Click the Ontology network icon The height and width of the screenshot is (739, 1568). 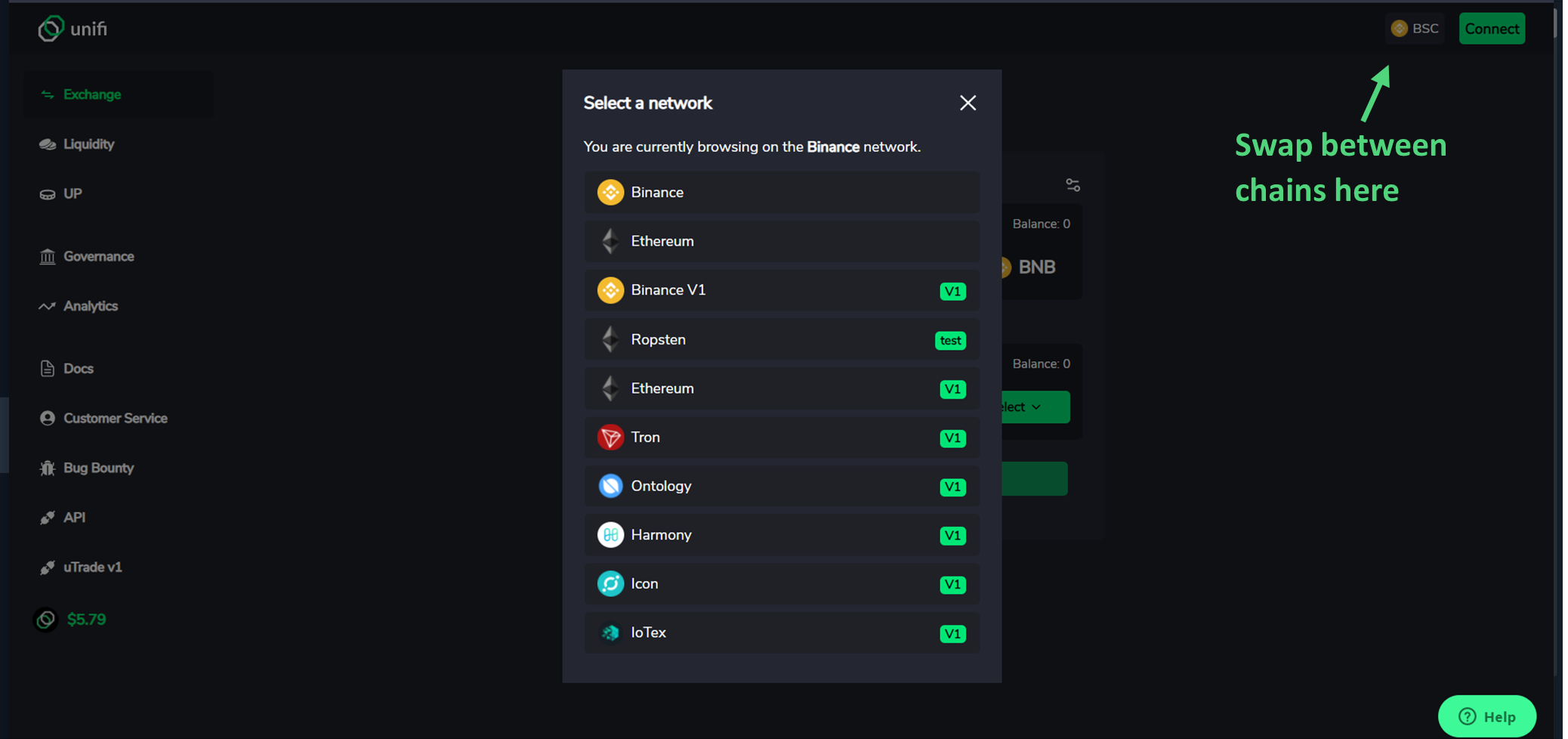point(610,486)
